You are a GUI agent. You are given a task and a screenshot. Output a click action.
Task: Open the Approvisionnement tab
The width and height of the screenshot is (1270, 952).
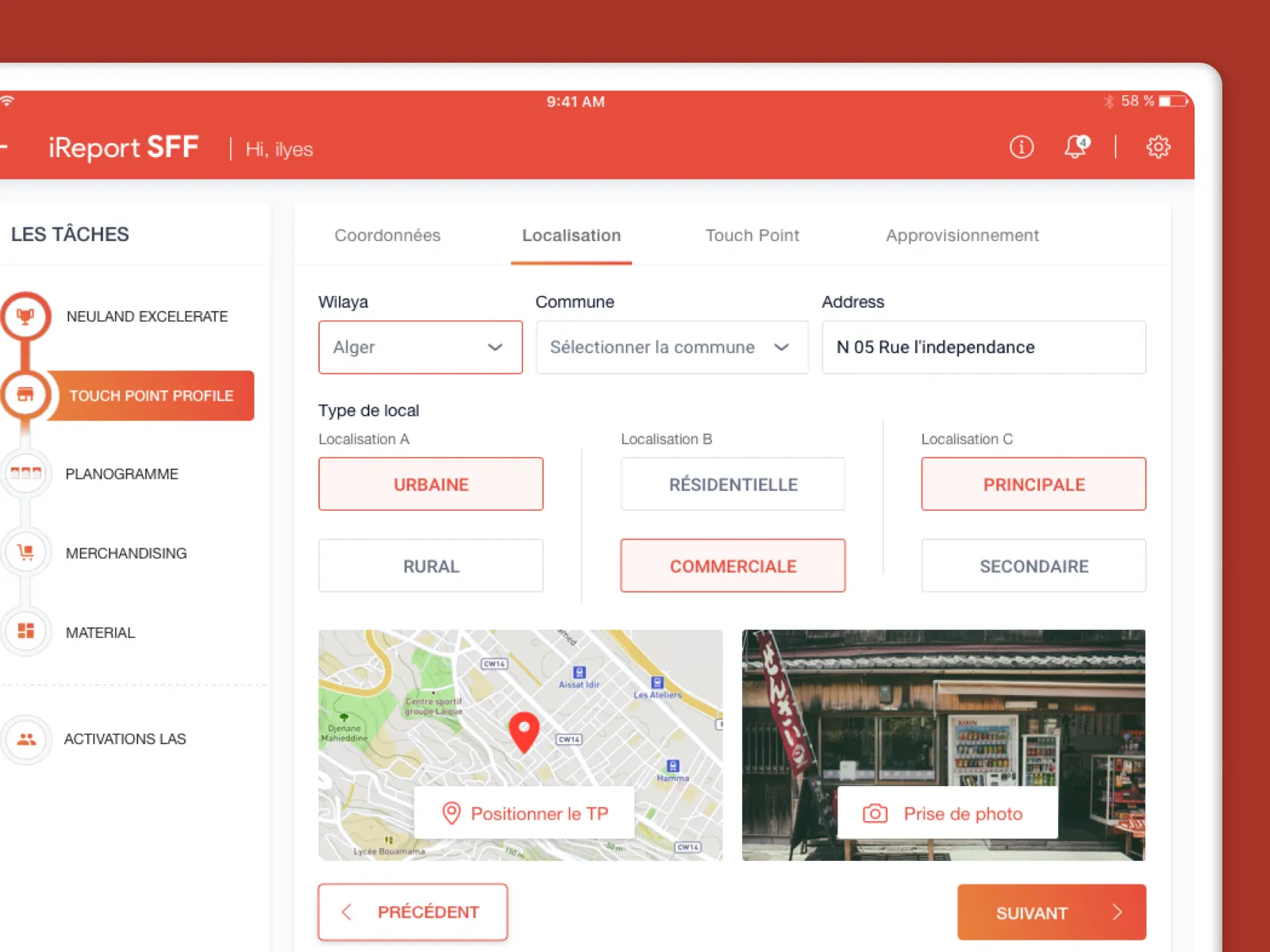(962, 236)
